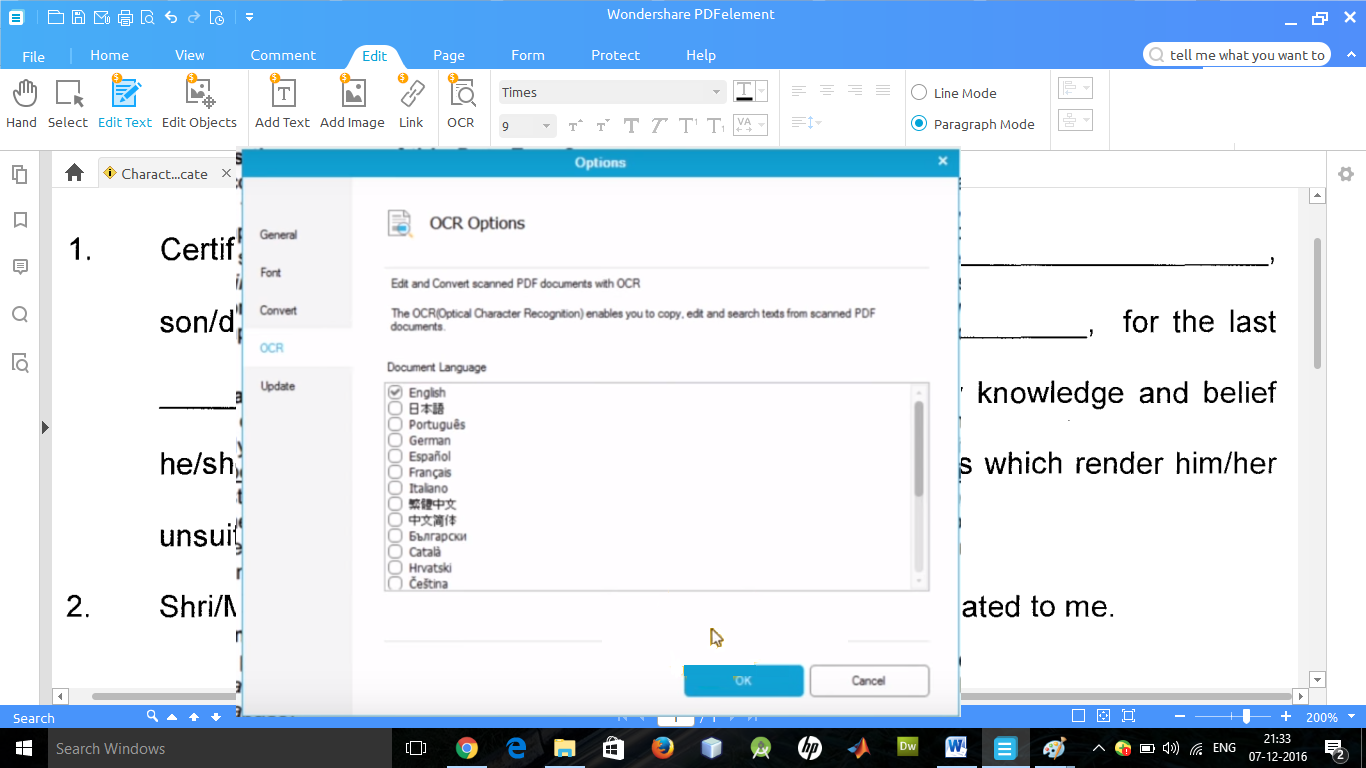Open the Thumbnails panel icon in left sidebar

pos(20,175)
